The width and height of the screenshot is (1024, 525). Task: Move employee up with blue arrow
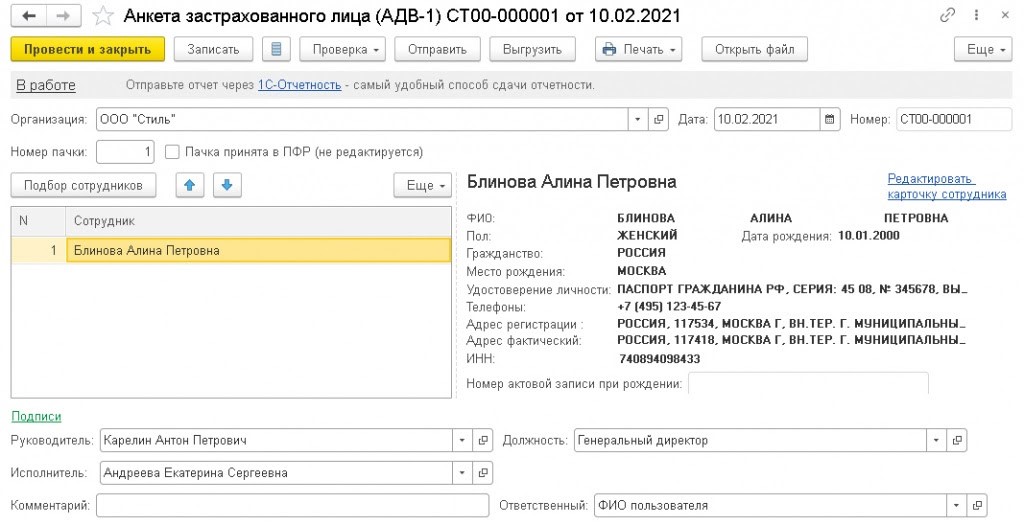click(x=189, y=185)
